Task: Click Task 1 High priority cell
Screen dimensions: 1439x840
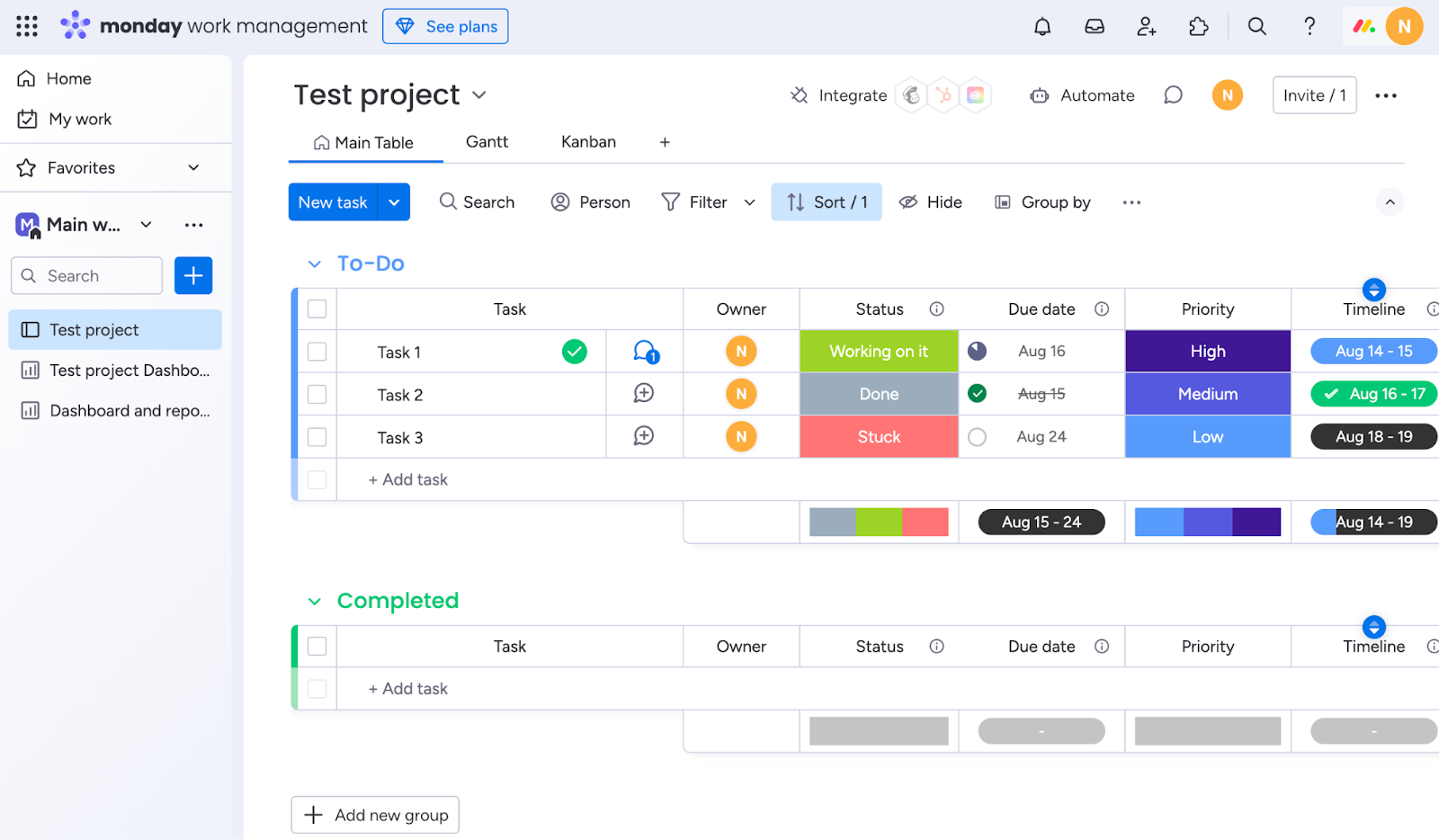Action: coord(1208,351)
